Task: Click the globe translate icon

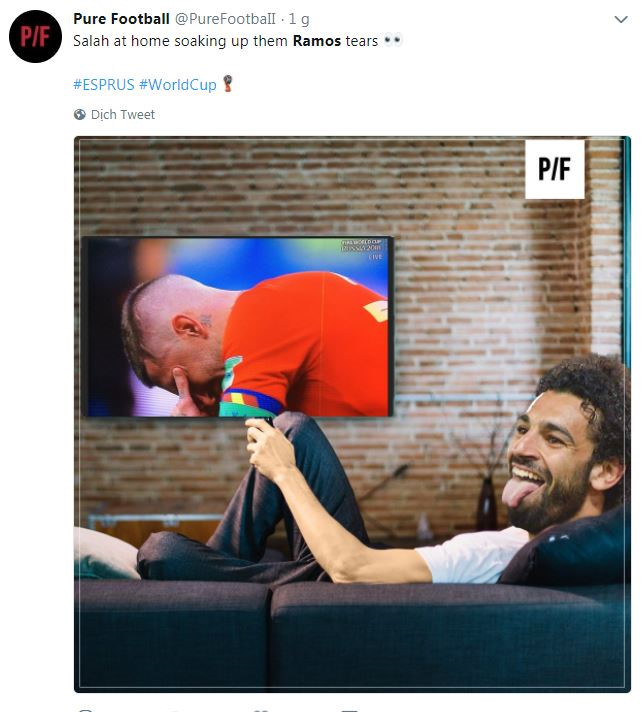Action: click(79, 114)
